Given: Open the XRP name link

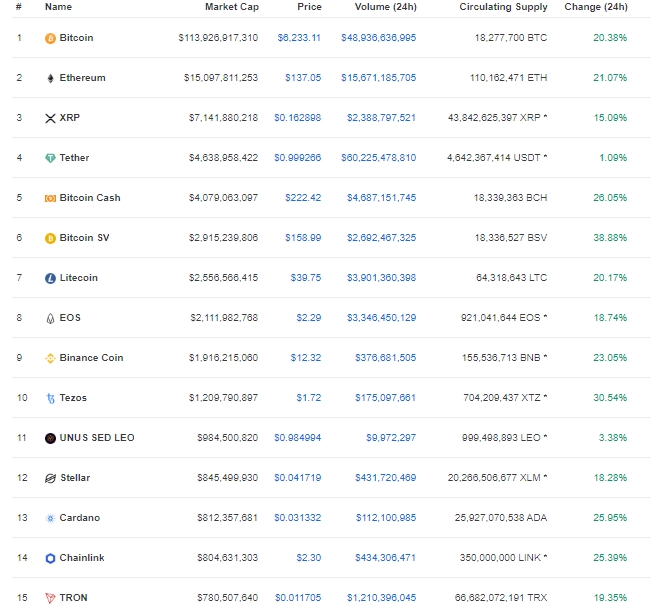Looking at the screenshot, I should point(70,118).
